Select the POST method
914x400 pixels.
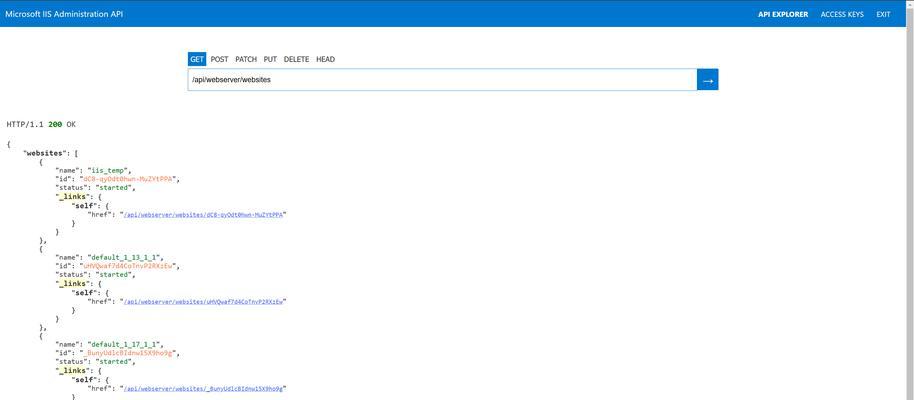(219, 59)
